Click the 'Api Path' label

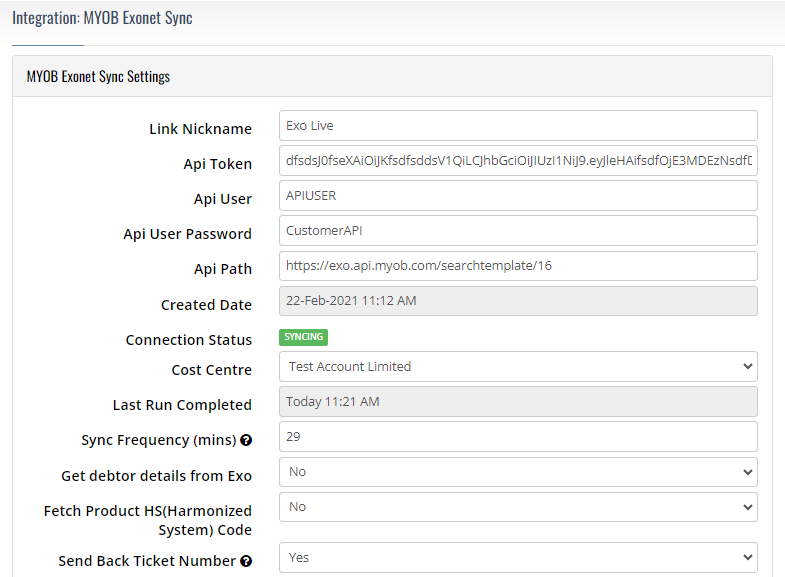(x=223, y=269)
